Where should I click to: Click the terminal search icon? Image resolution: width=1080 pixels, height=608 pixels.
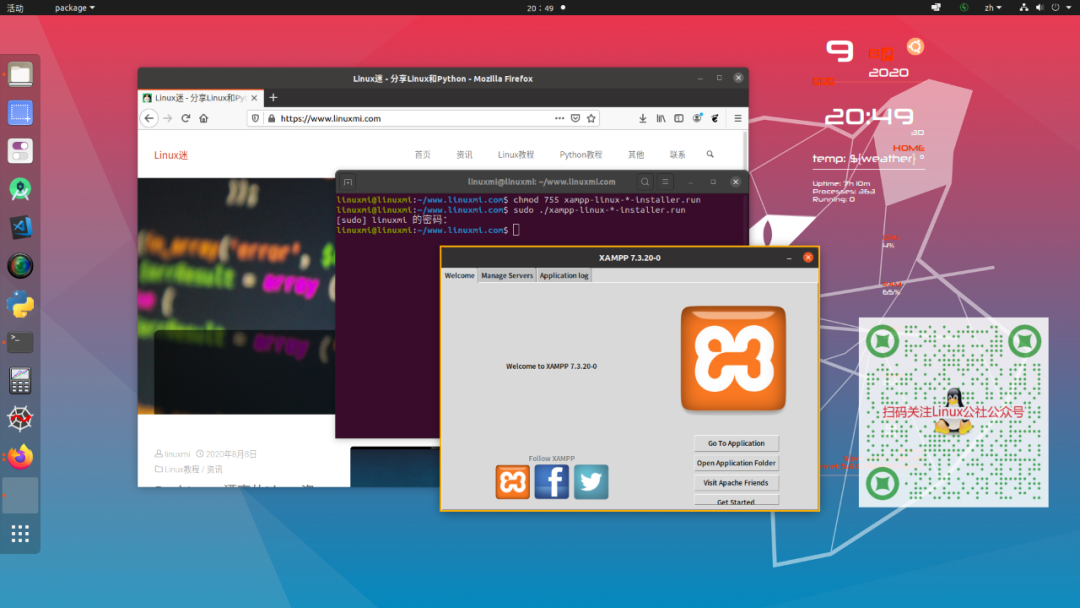(x=645, y=182)
